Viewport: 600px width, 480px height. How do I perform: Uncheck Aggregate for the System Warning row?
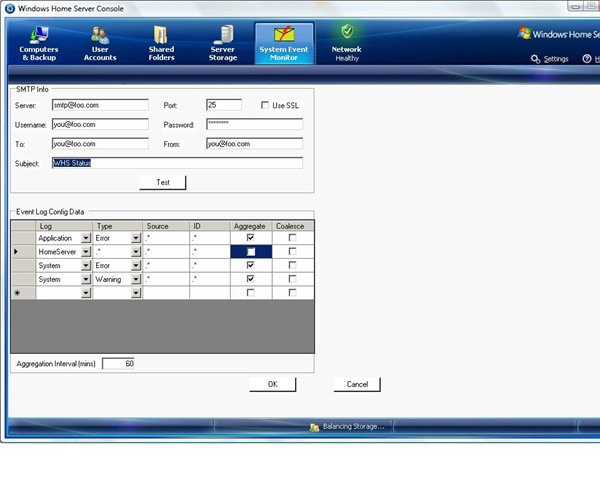251,279
